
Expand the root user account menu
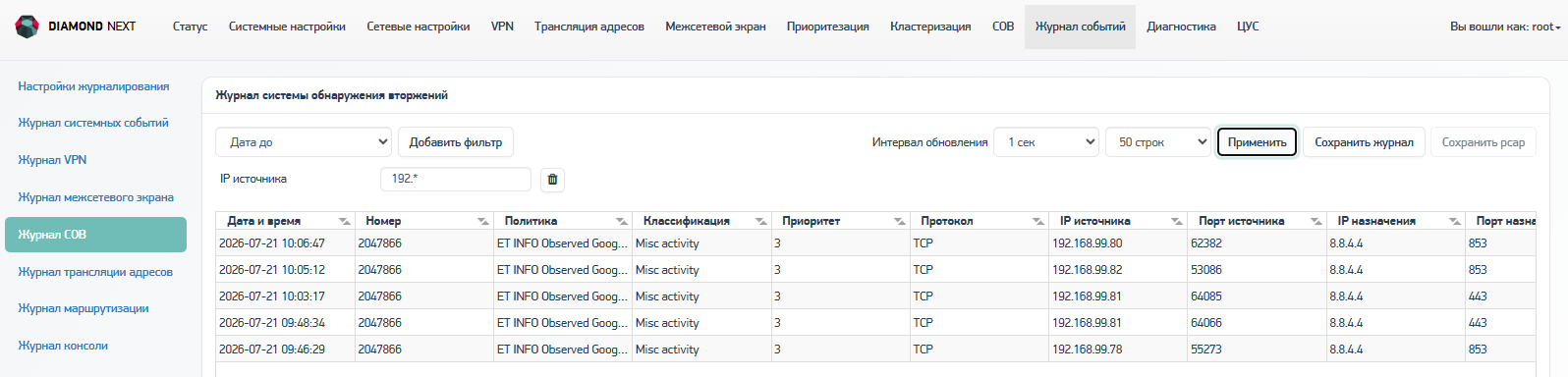pos(1505,27)
